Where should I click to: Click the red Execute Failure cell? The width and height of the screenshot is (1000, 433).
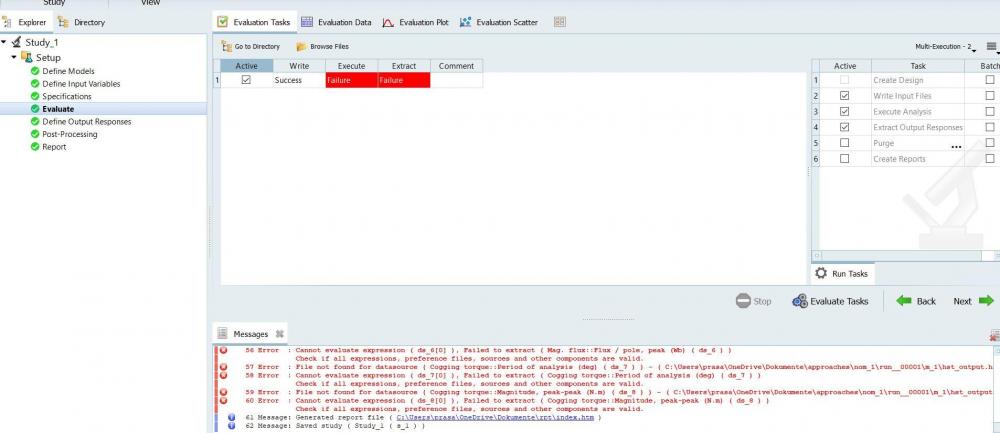351,80
